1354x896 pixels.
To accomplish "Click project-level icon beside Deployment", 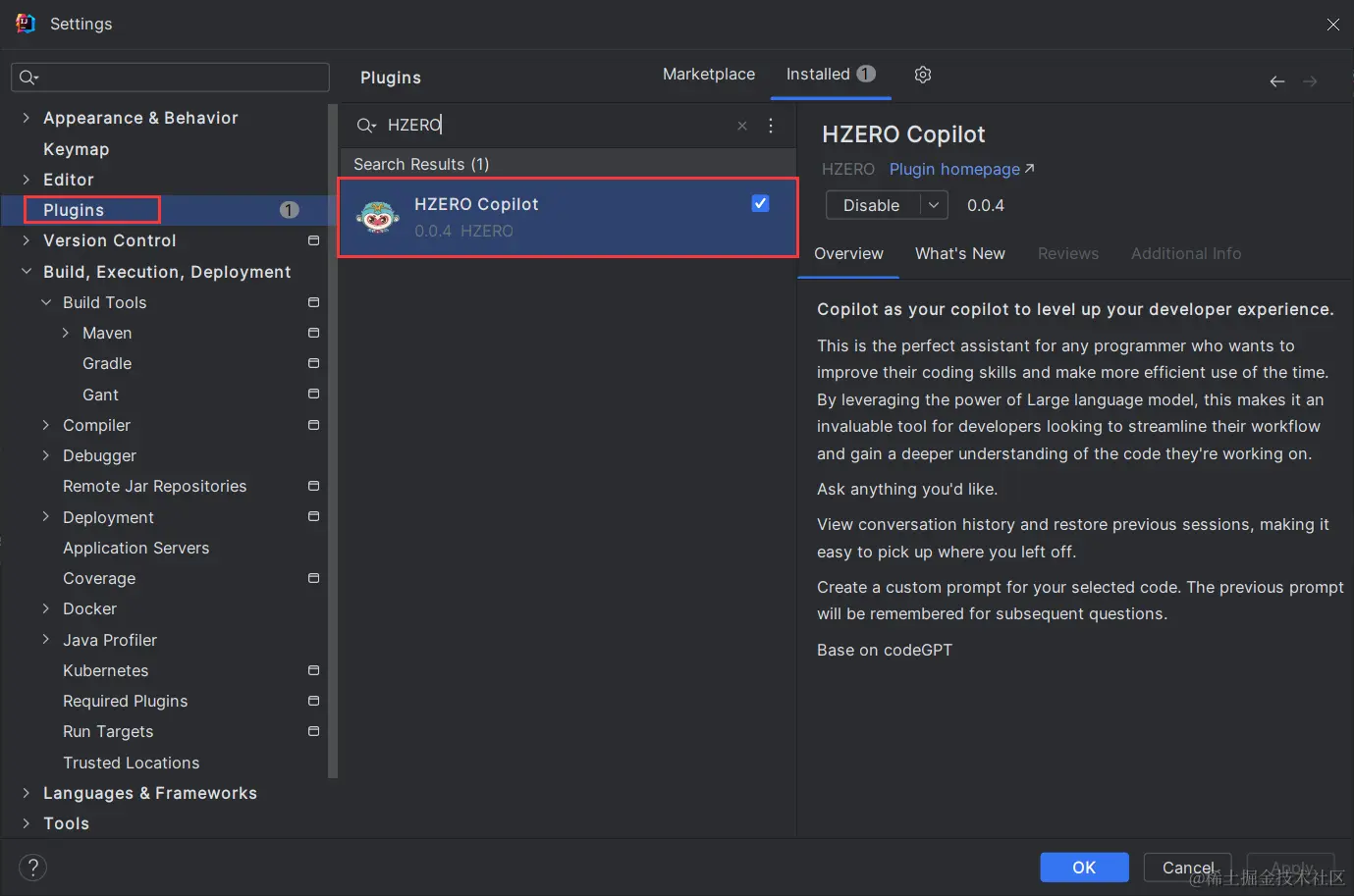I will coord(313,516).
